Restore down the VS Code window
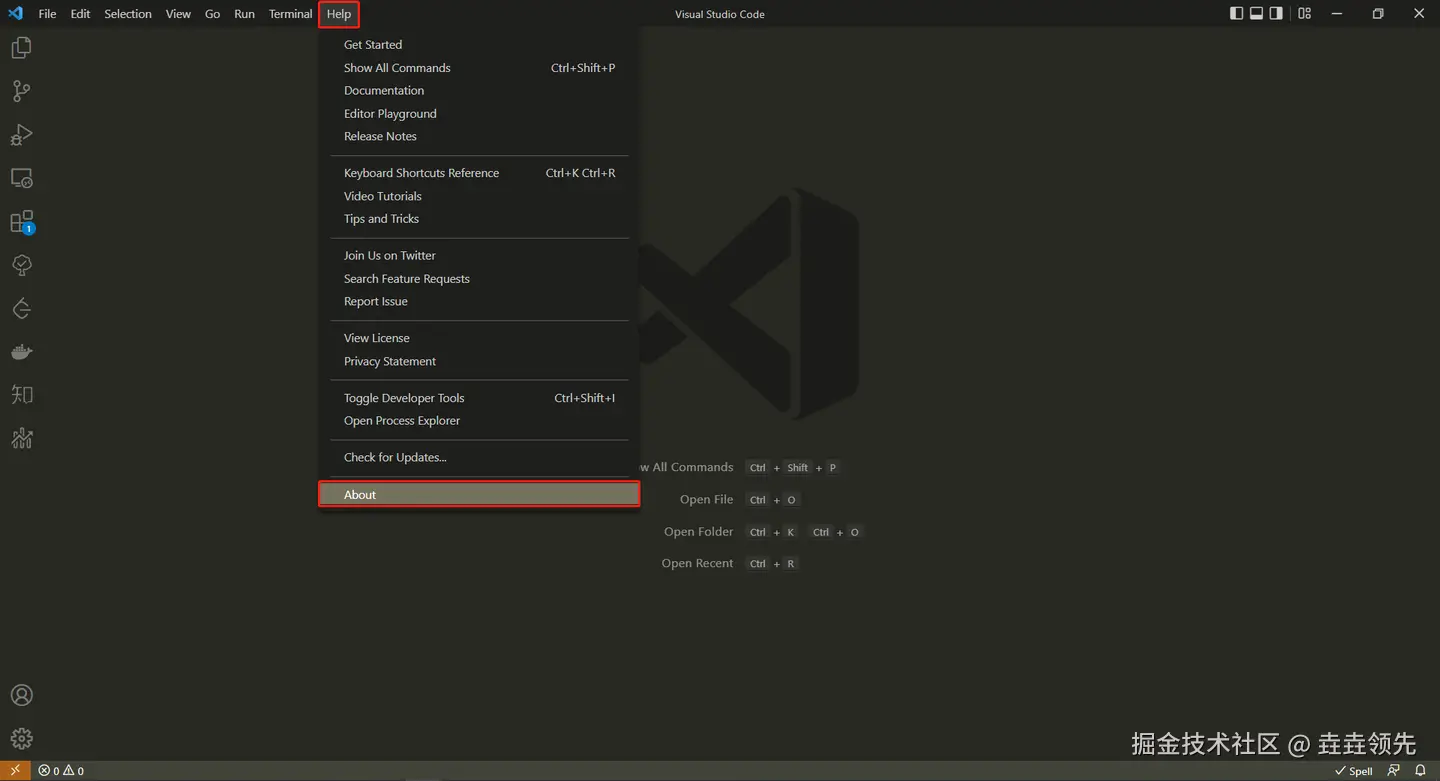Image resolution: width=1440 pixels, height=781 pixels. (x=1378, y=14)
